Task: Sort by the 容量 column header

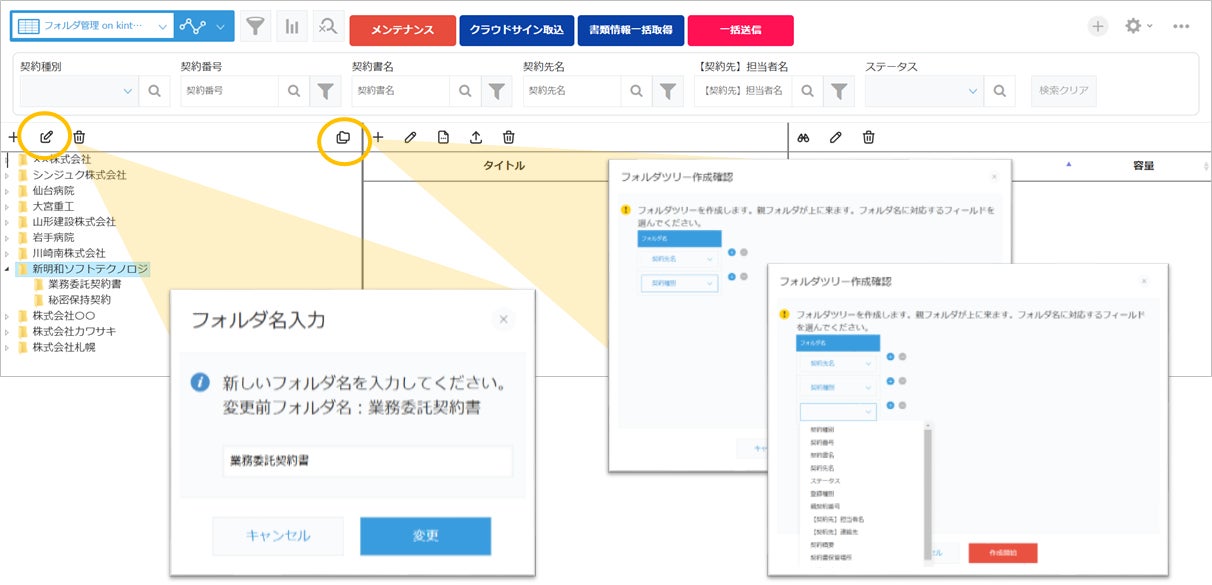Action: click(1143, 166)
